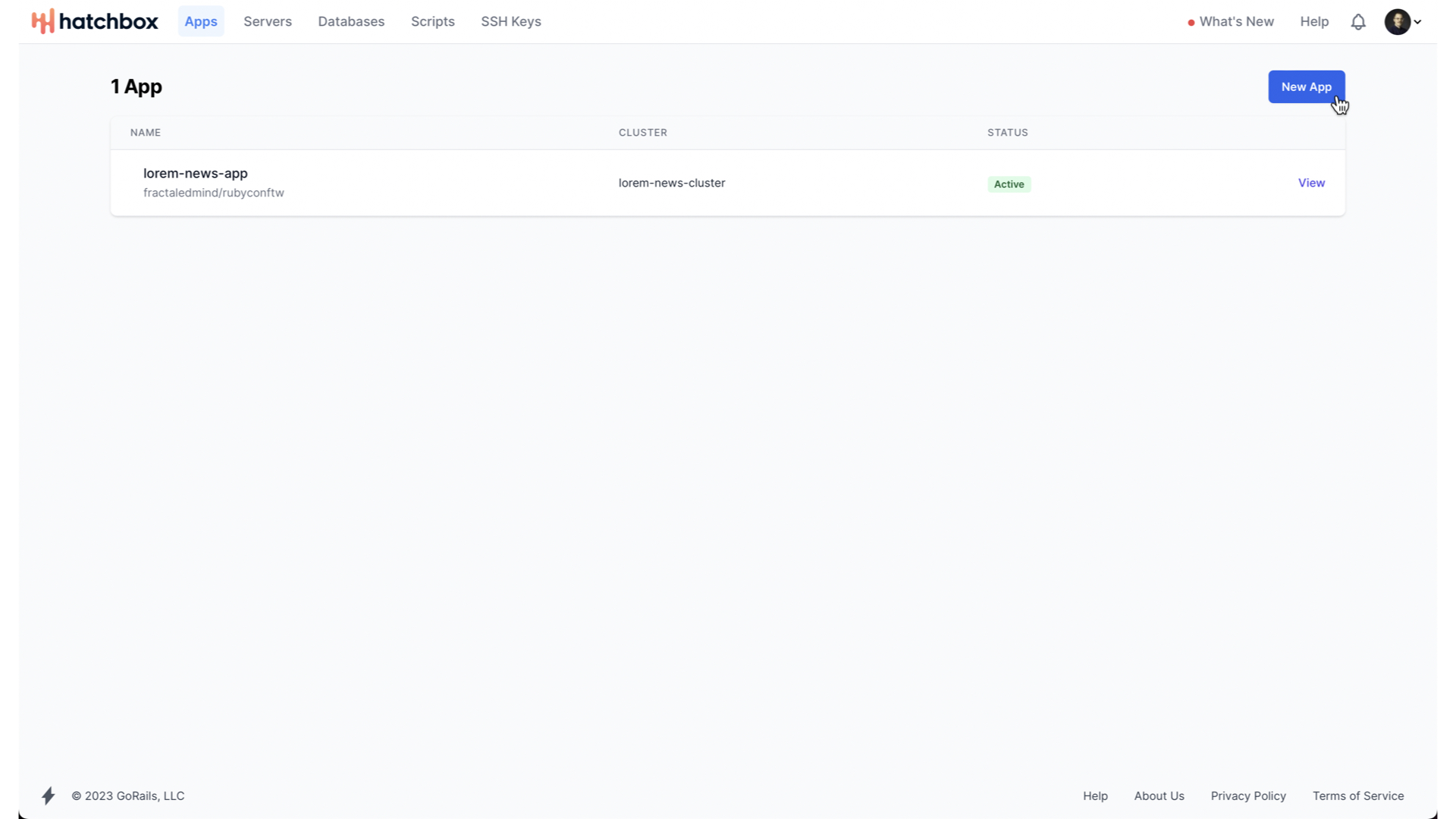Open the Apps tab
Screen dimensions: 1456x819
point(201,21)
